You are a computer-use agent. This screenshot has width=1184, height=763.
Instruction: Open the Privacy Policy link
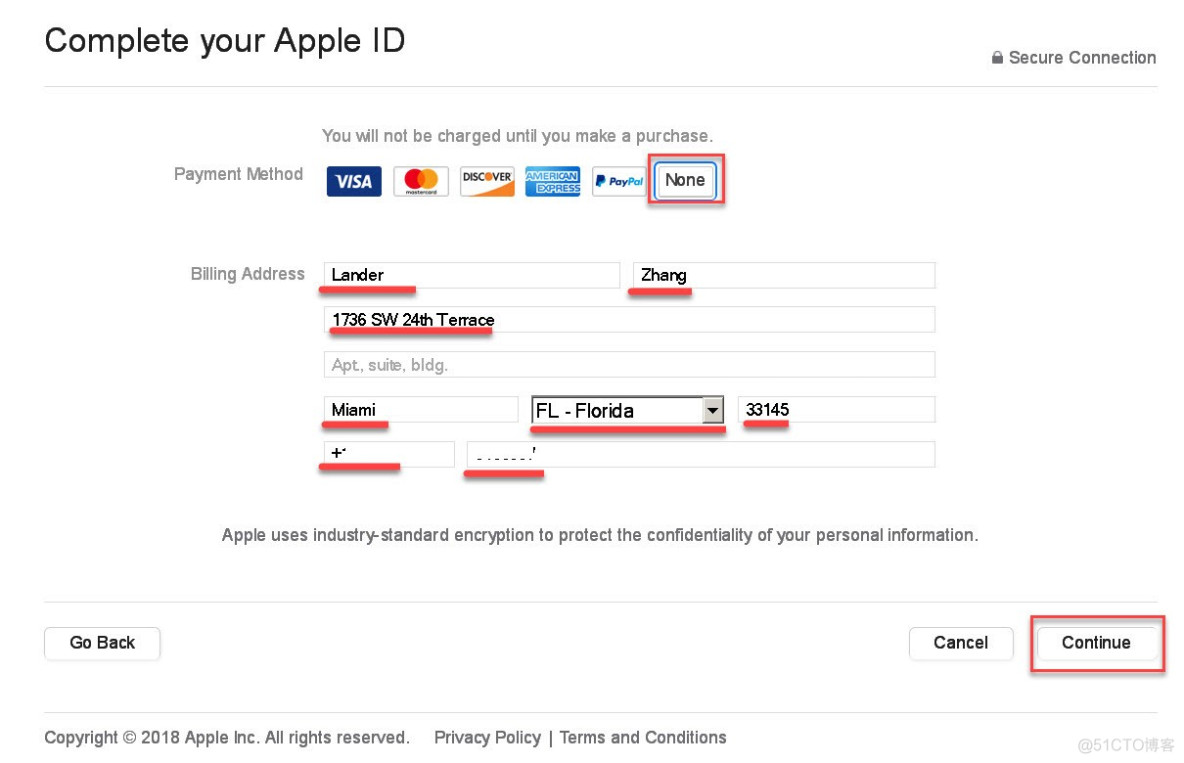tap(487, 737)
